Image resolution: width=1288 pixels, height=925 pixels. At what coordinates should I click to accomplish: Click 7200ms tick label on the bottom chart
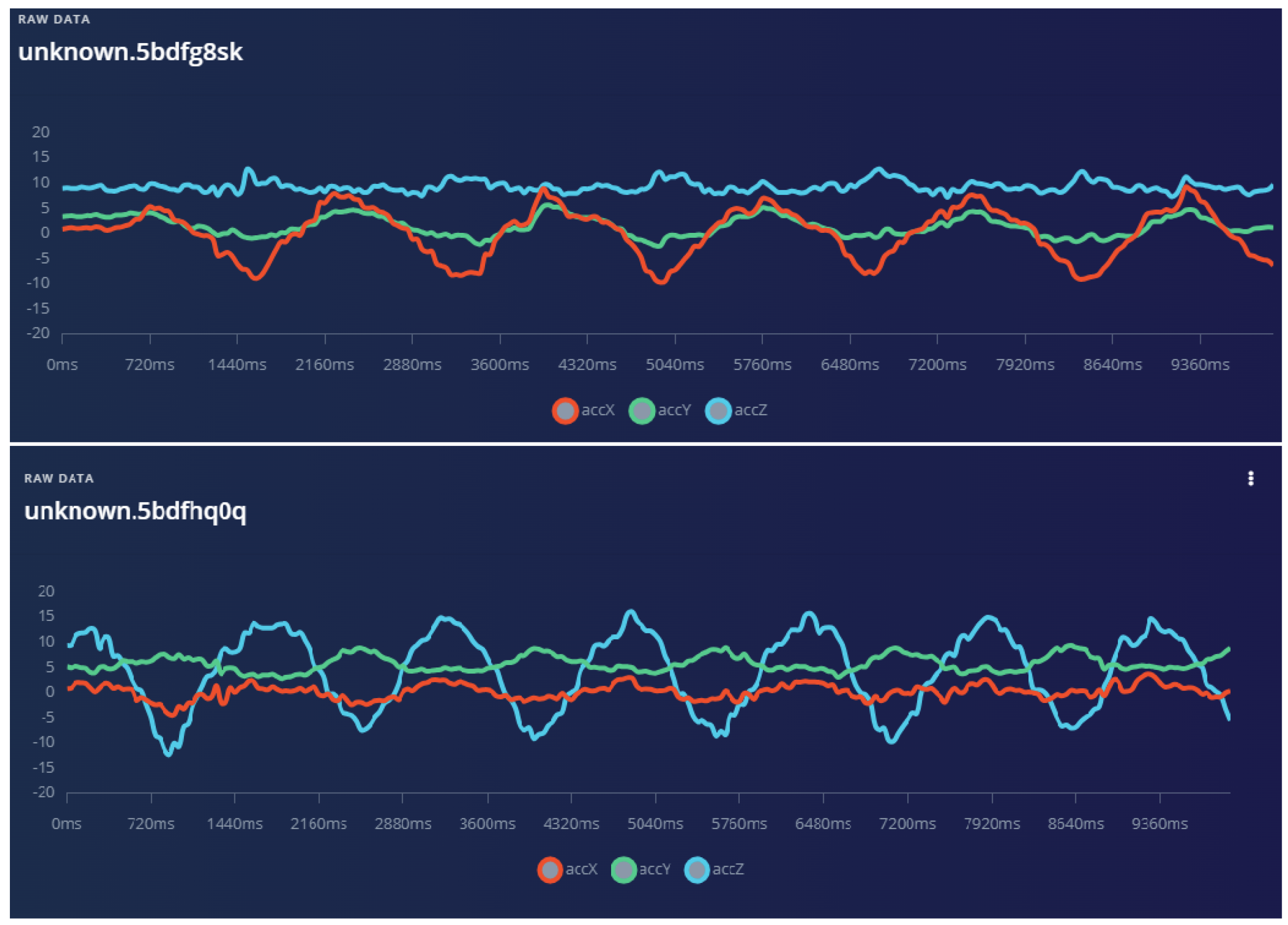pyautogui.click(x=907, y=823)
